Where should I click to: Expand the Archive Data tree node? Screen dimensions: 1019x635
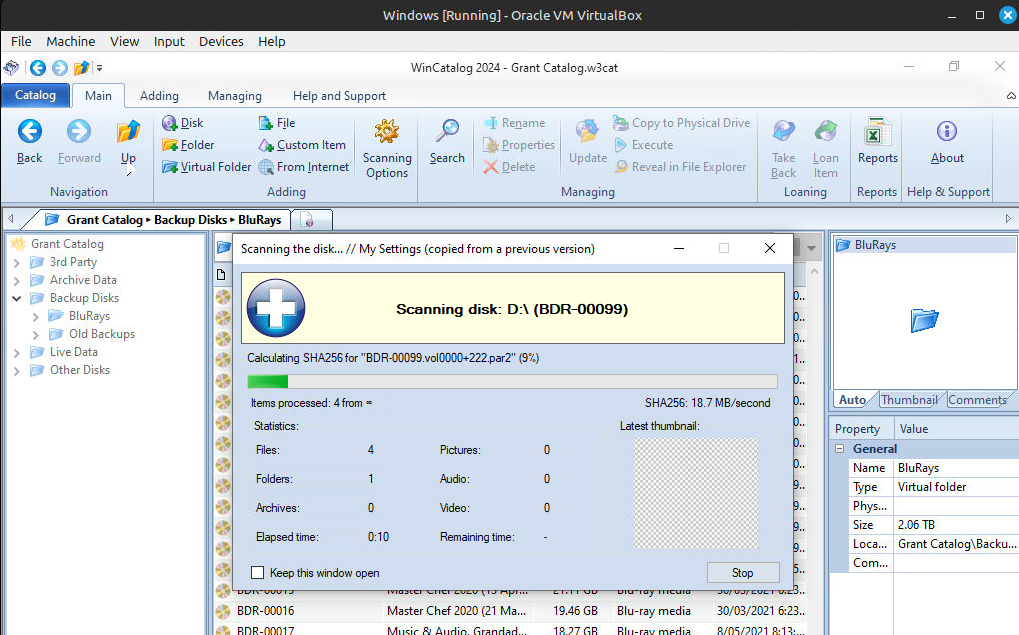[17, 281]
